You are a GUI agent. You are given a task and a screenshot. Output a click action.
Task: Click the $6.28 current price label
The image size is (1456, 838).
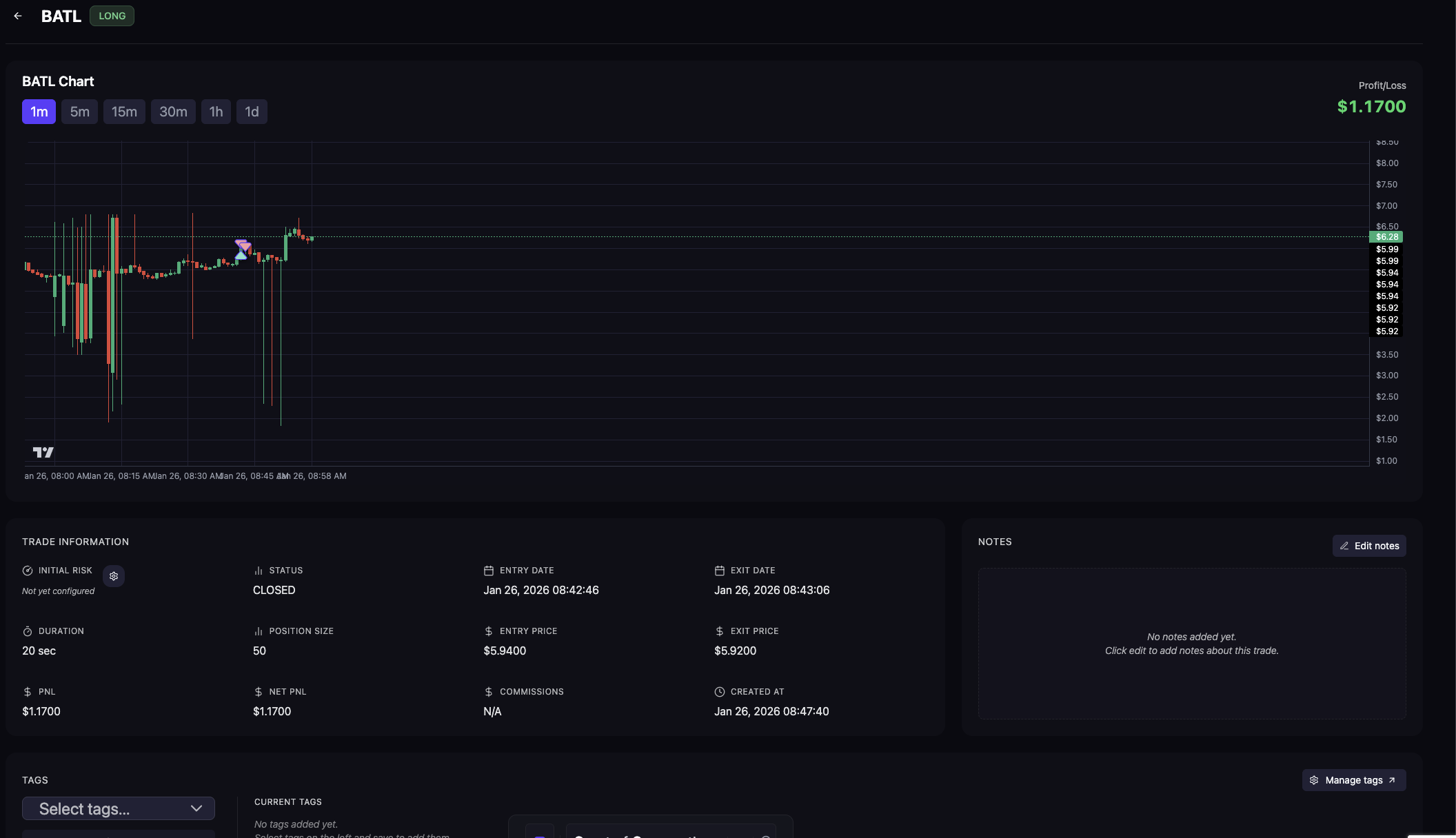click(x=1386, y=237)
